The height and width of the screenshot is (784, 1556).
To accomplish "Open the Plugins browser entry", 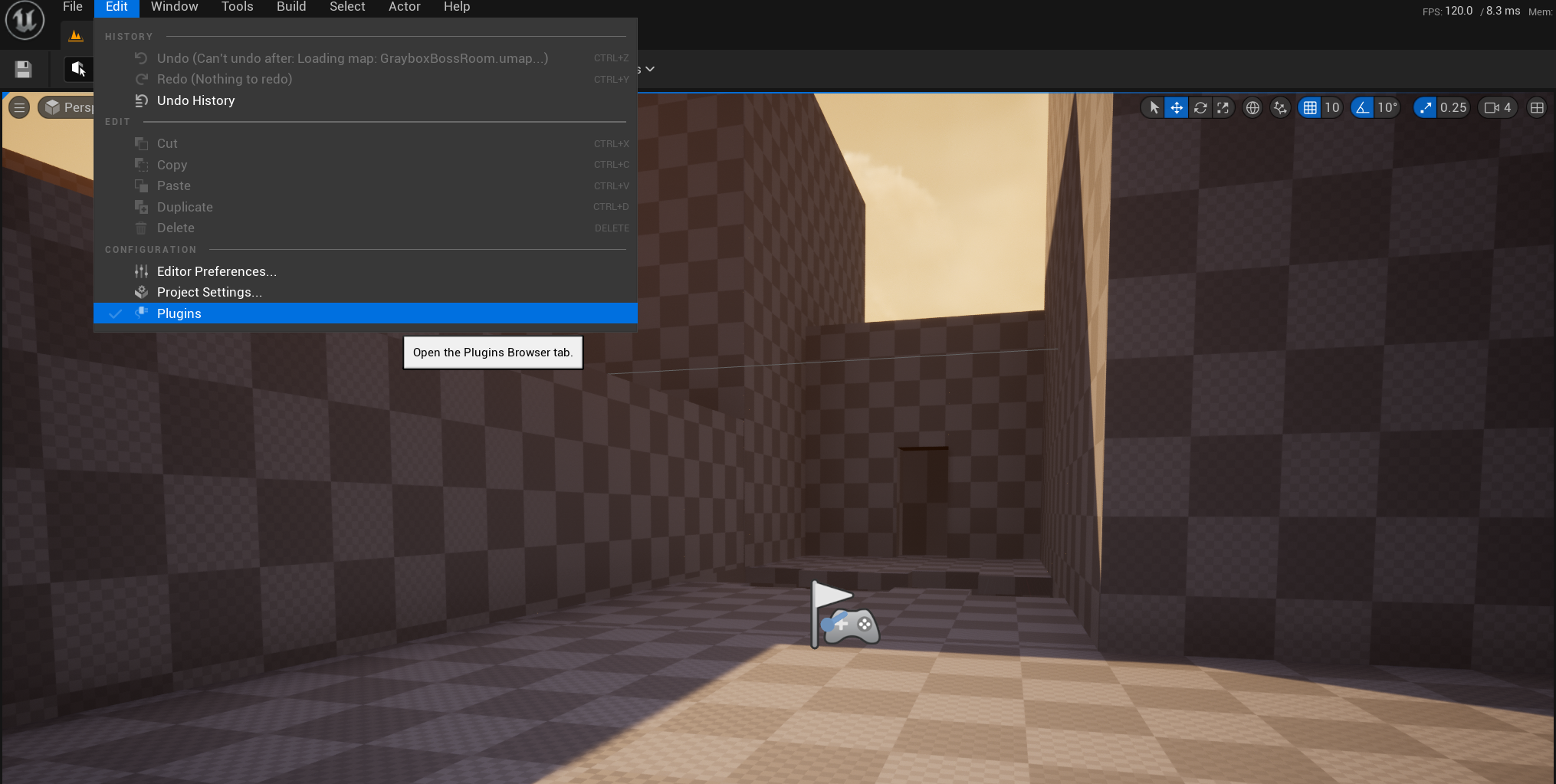I will (366, 313).
